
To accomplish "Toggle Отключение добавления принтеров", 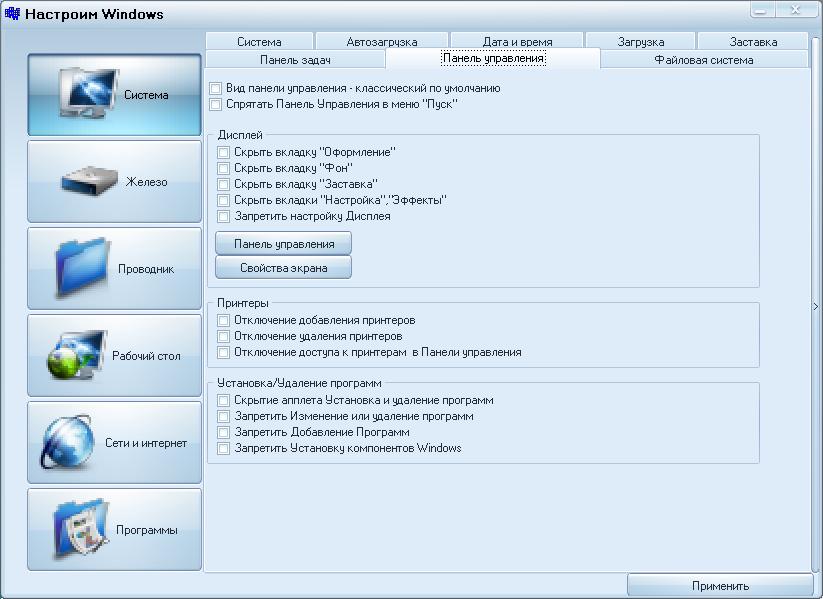I will [223, 320].
